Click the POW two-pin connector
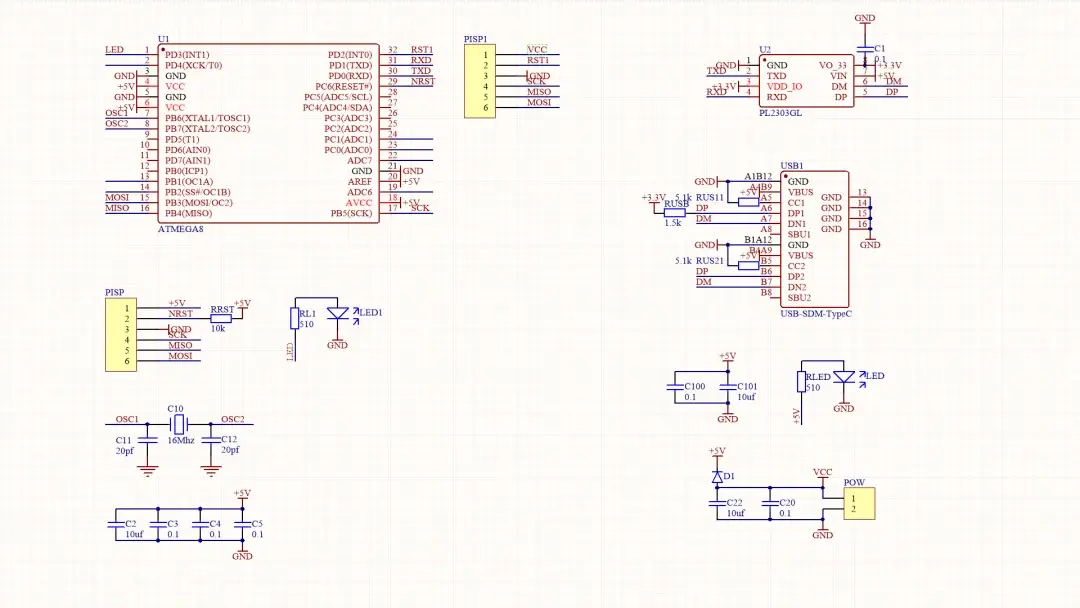The width and height of the screenshot is (1080, 608). pos(859,503)
